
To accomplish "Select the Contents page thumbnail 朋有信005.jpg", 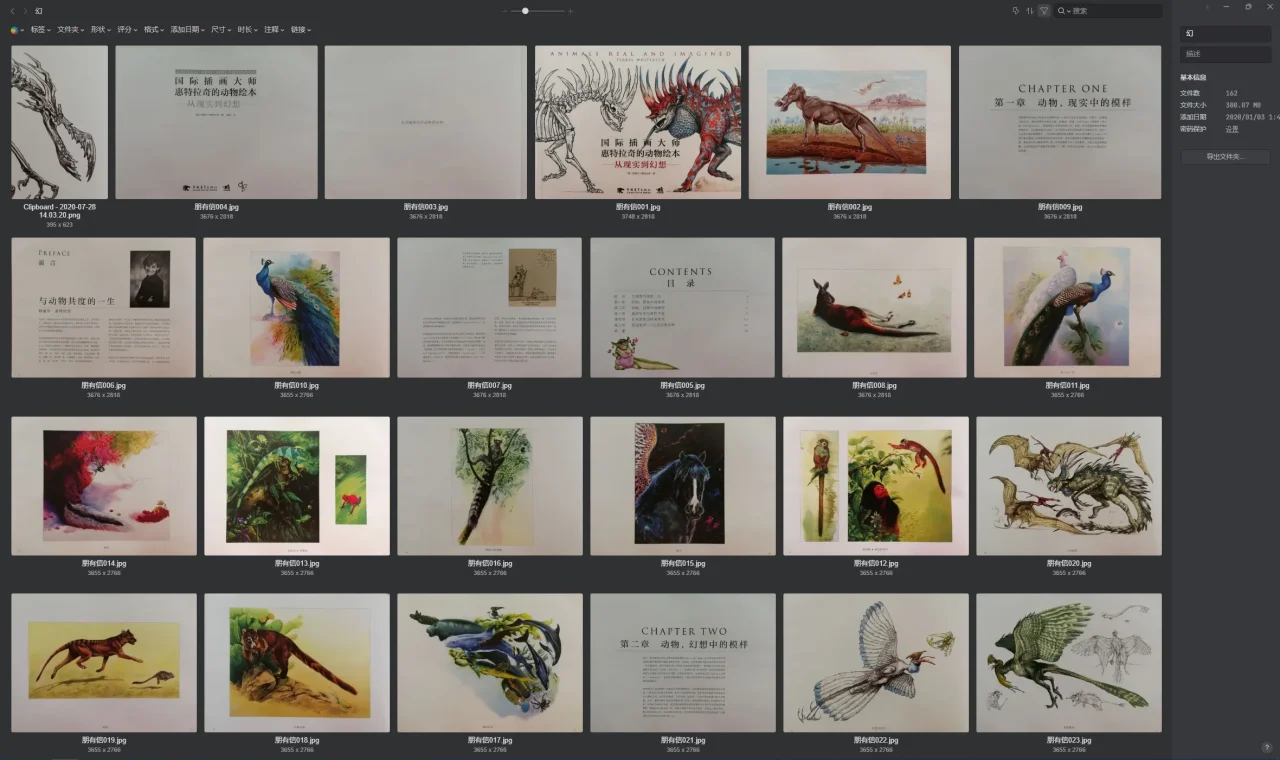I will click(x=682, y=307).
